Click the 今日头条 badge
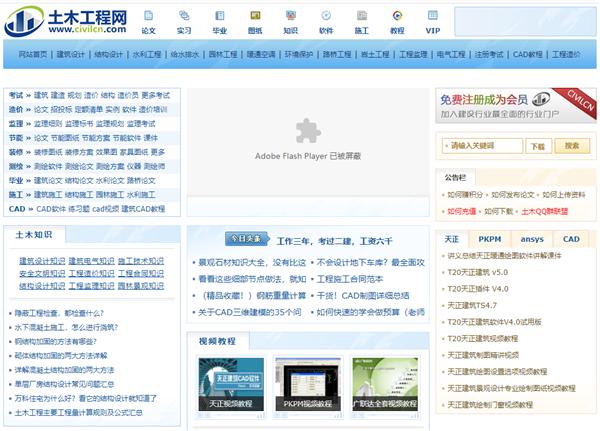Image resolution: width=600 pixels, height=431 pixels. click(247, 239)
